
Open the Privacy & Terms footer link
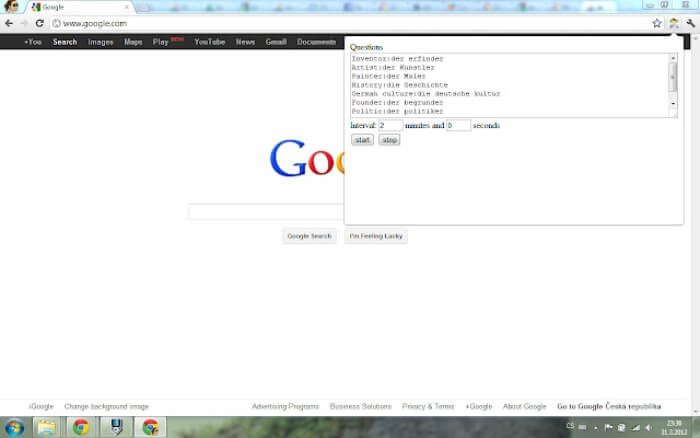coord(428,406)
